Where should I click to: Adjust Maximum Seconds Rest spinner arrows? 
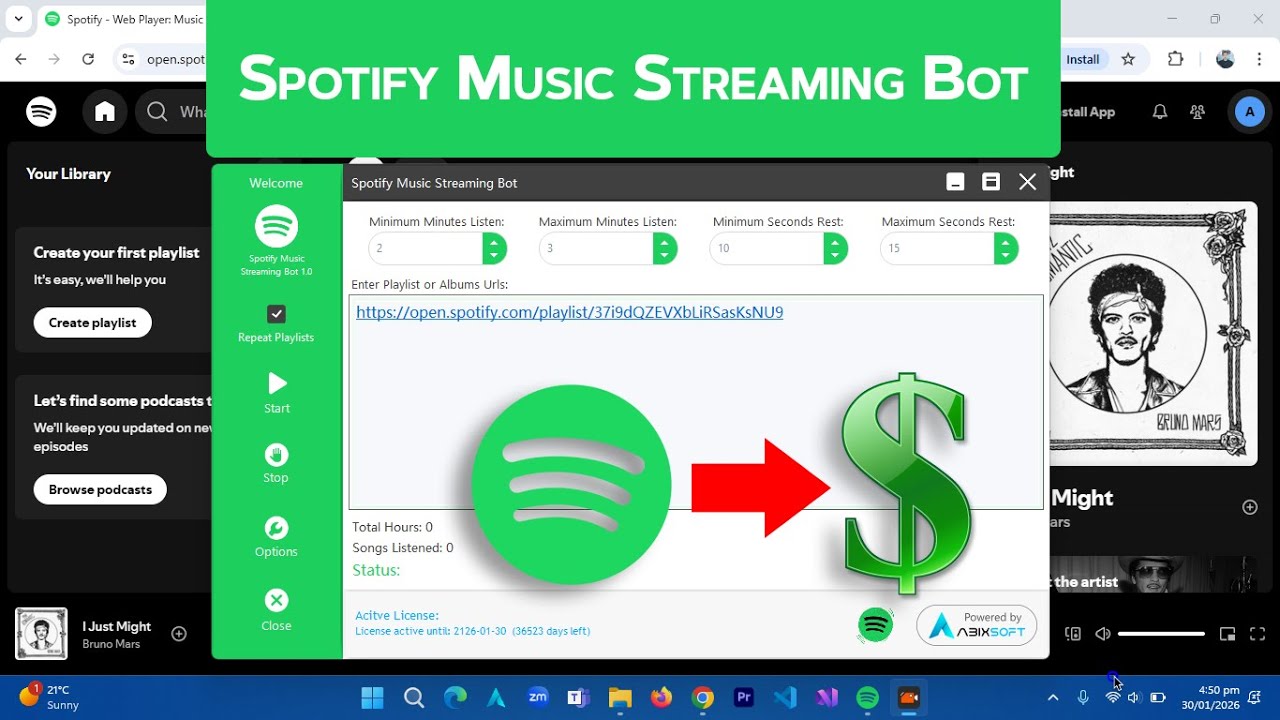(1006, 248)
